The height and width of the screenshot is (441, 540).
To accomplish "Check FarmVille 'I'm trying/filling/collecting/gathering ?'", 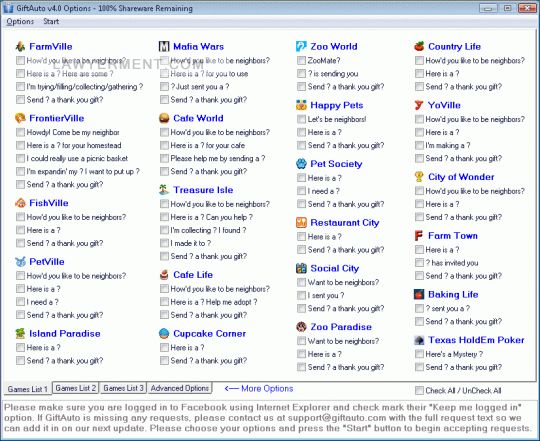I will [x=20, y=86].
